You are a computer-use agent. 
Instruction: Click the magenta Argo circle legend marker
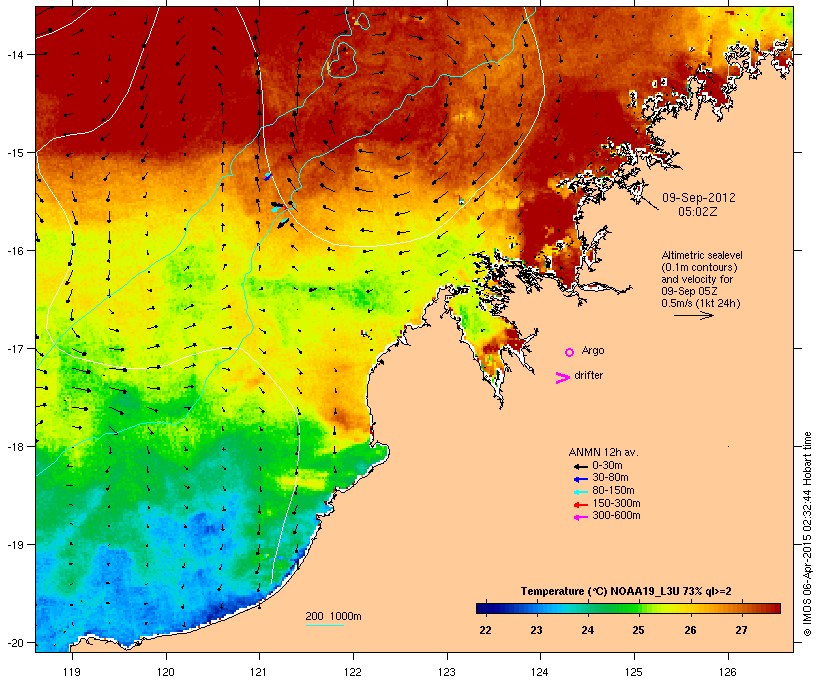[570, 352]
